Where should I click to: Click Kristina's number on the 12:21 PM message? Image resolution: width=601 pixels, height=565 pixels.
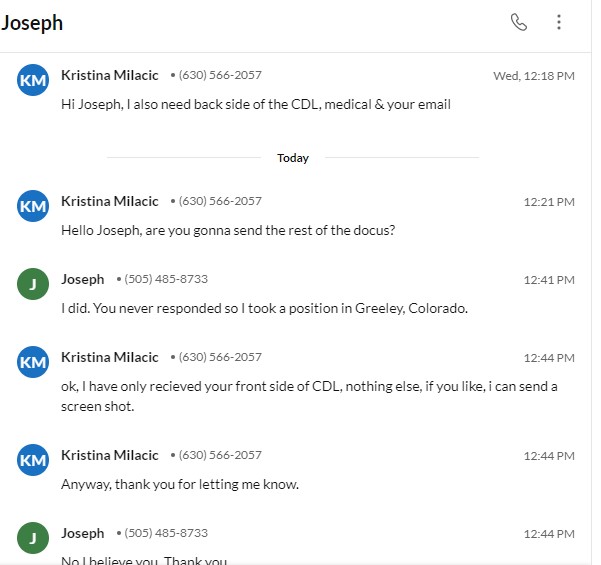pyautogui.click(x=220, y=201)
